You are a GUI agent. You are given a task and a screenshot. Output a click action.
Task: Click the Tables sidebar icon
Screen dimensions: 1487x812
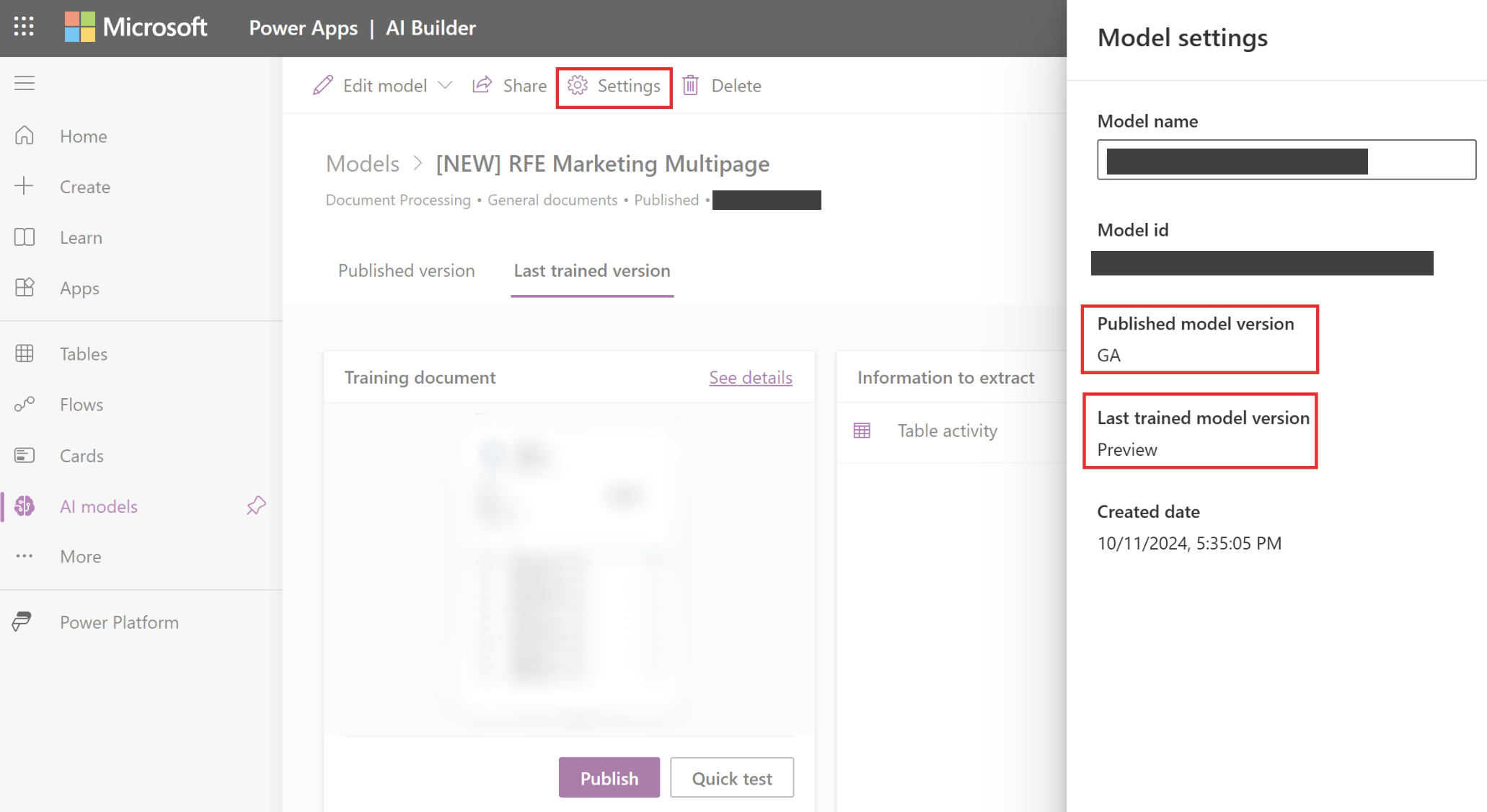click(x=26, y=353)
